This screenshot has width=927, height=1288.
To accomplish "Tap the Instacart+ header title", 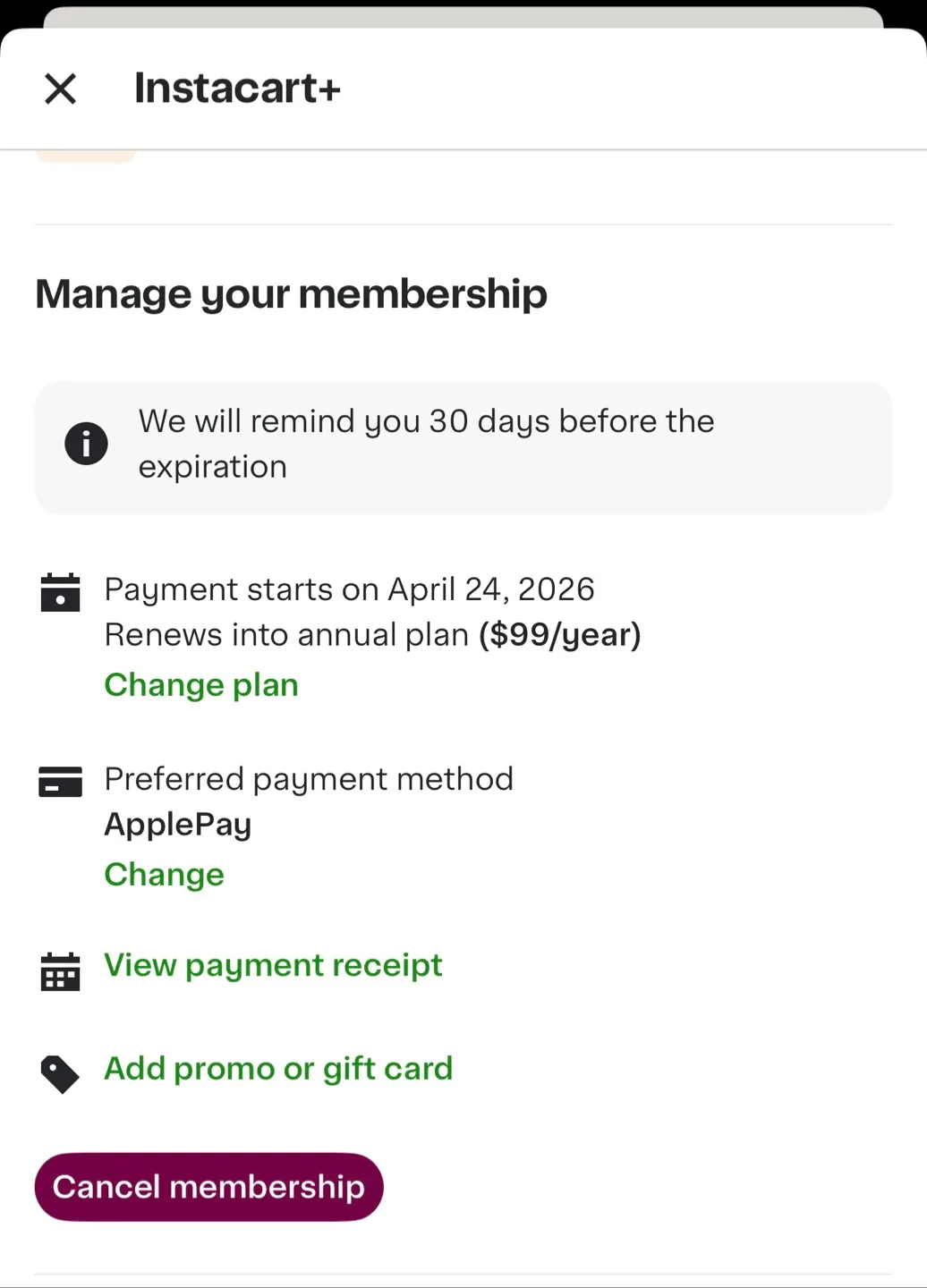I will (237, 88).
